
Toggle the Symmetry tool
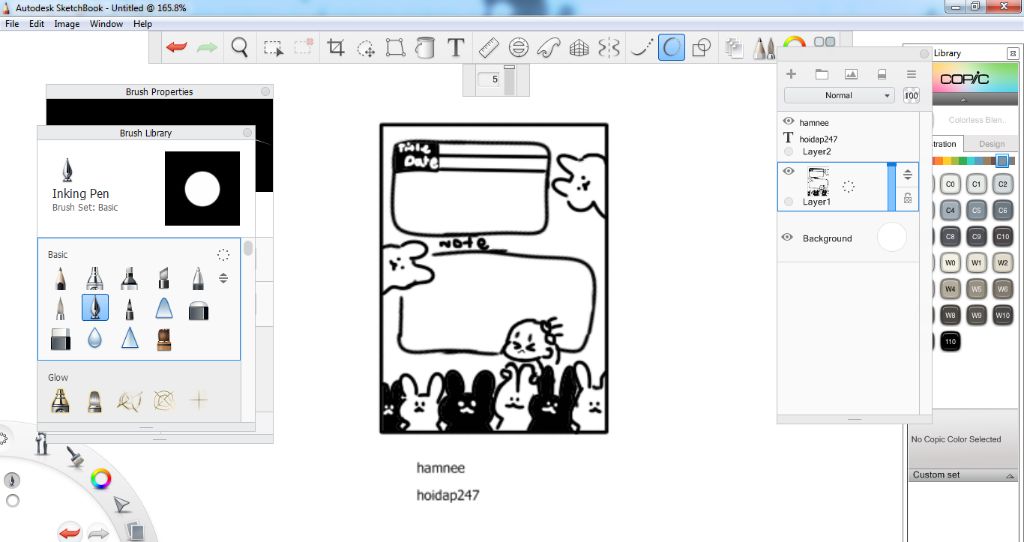[609, 48]
